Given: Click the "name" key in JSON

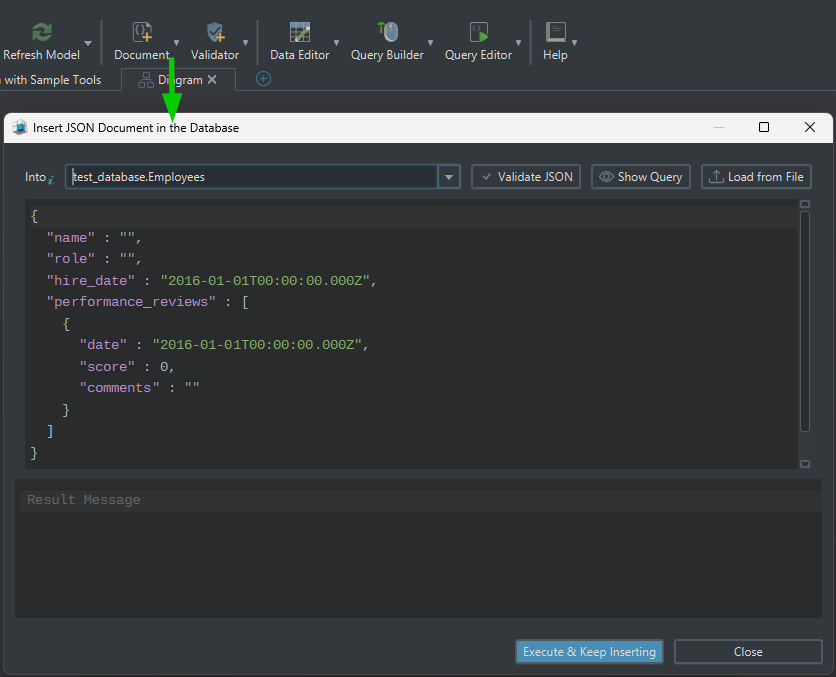Looking at the screenshot, I should click(x=70, y=238).
